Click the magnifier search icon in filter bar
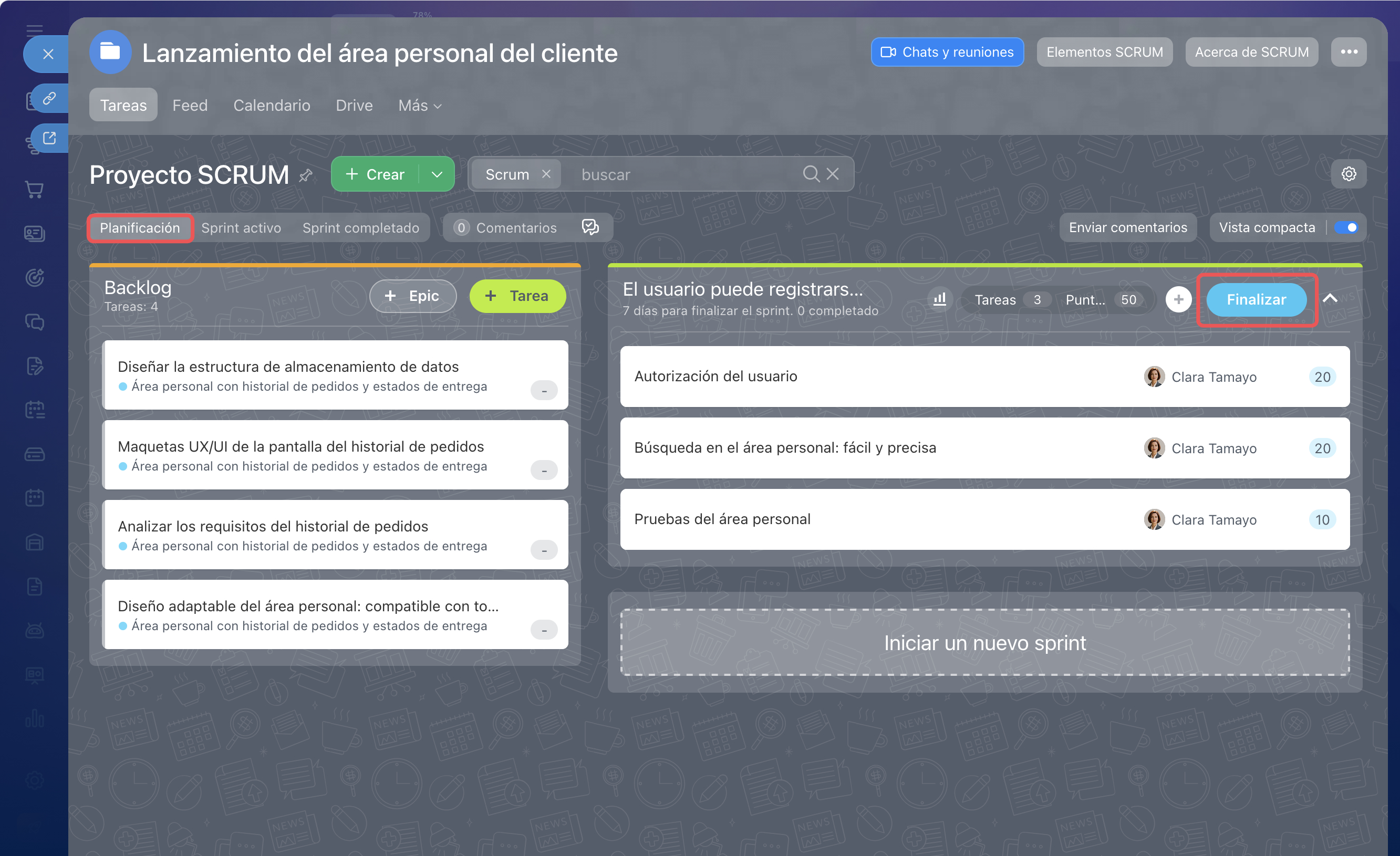The width and height of the screenshot is (1400, 856). pos(811,174)
